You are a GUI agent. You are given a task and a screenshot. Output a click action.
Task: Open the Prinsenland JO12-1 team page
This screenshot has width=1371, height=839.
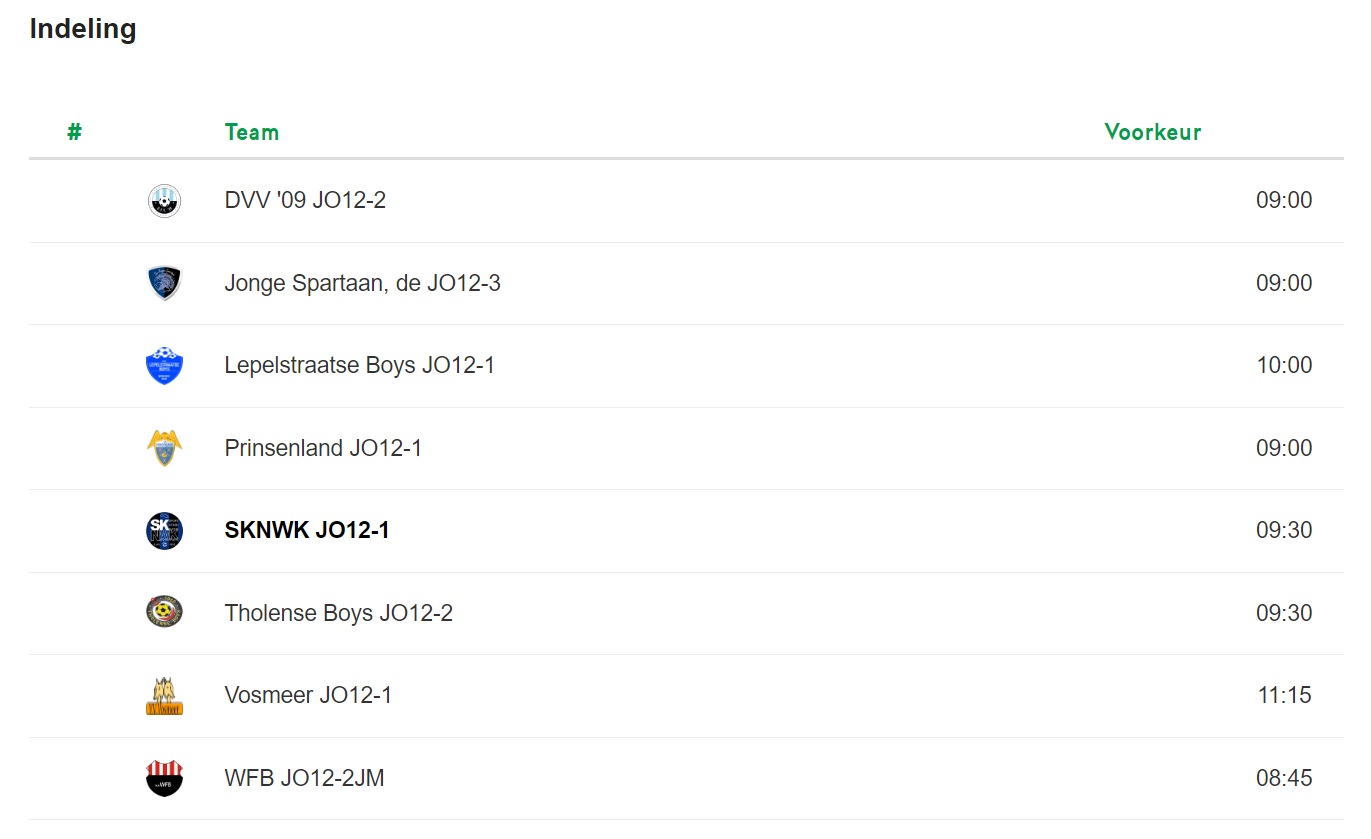(323, 448)
